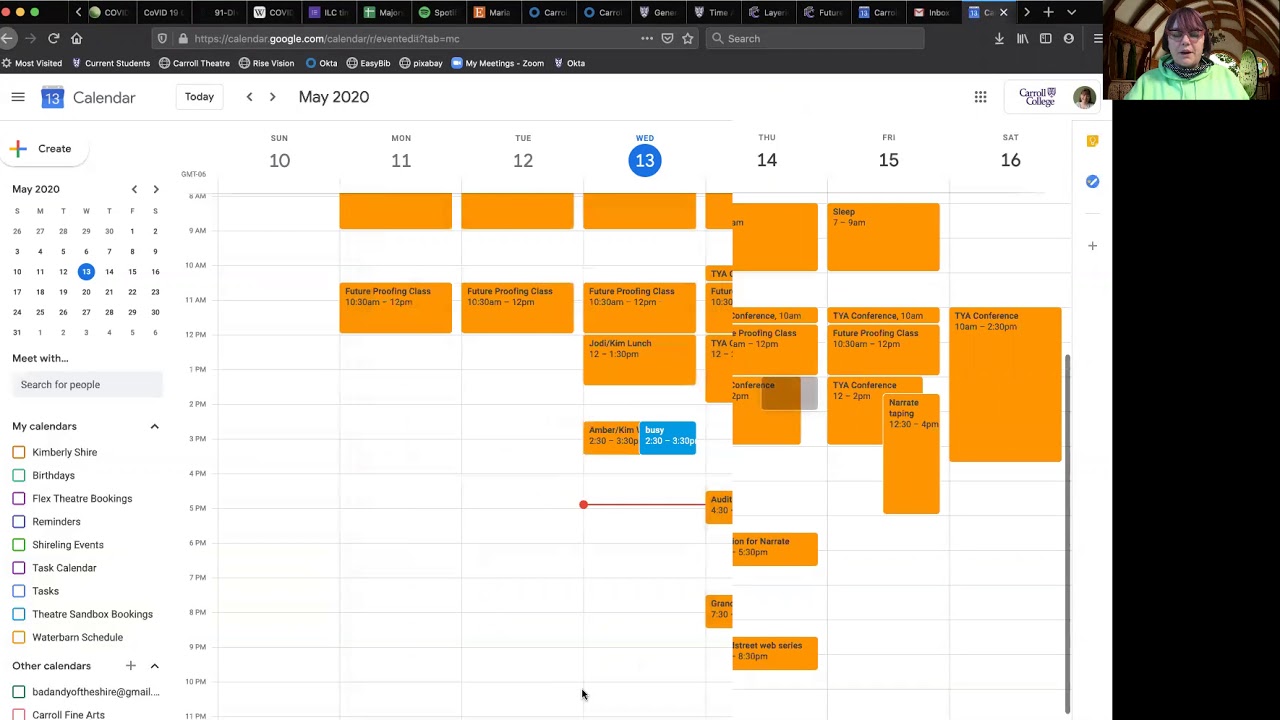The width and height of the screenshot is (1280, 720).
Task: Toggle badandyoftheshire@gmail calendar checkbox
Action: (19, 691)
